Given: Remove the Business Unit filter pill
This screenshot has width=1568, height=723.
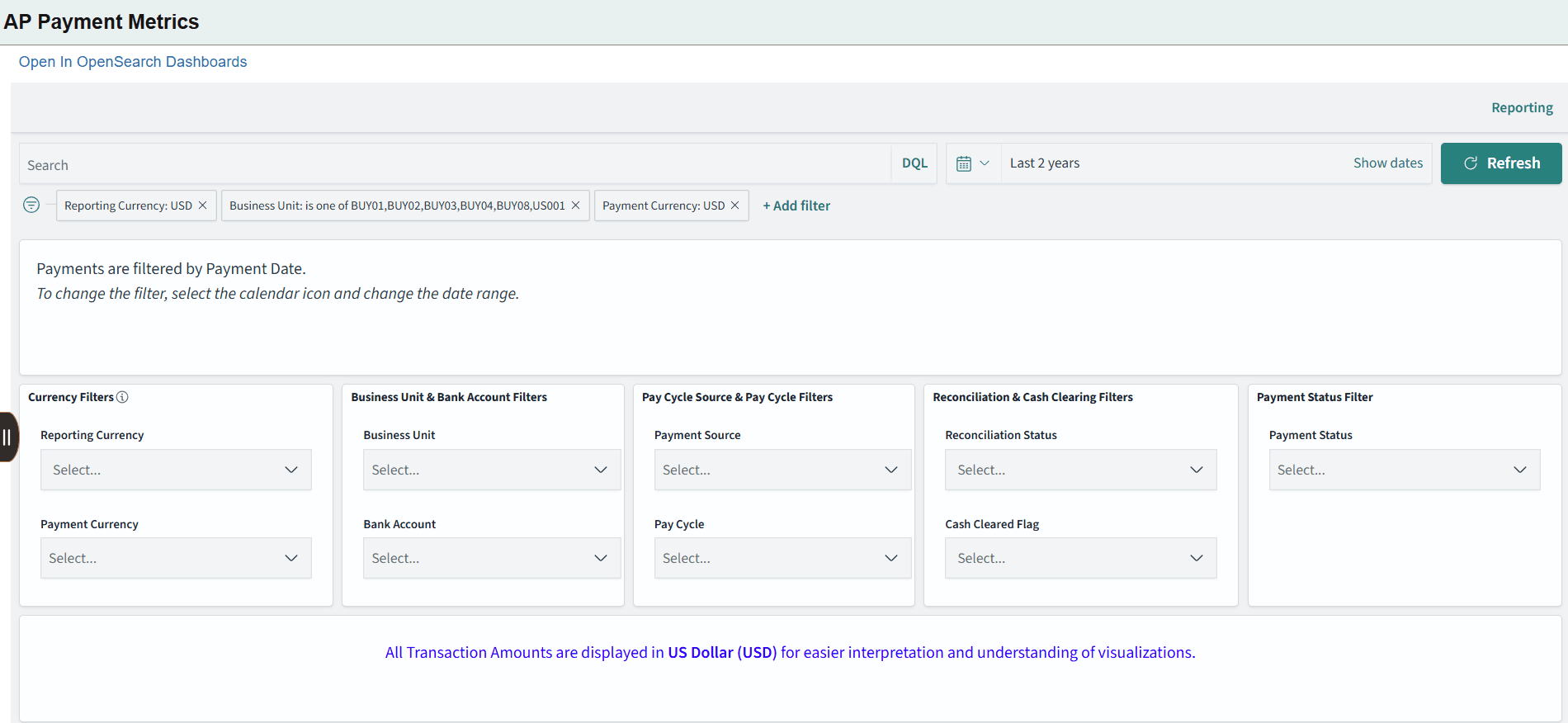Looking at the screenshot, I should [575, 206].
